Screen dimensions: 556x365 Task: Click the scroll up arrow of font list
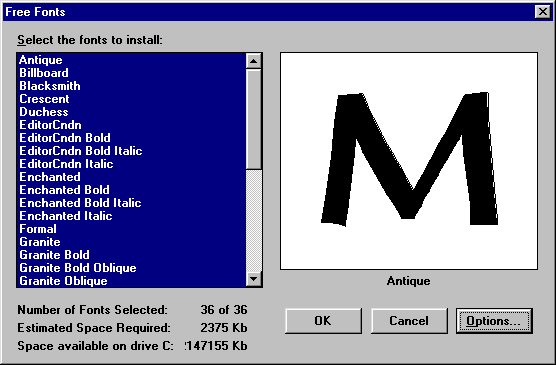click(254, 61)
